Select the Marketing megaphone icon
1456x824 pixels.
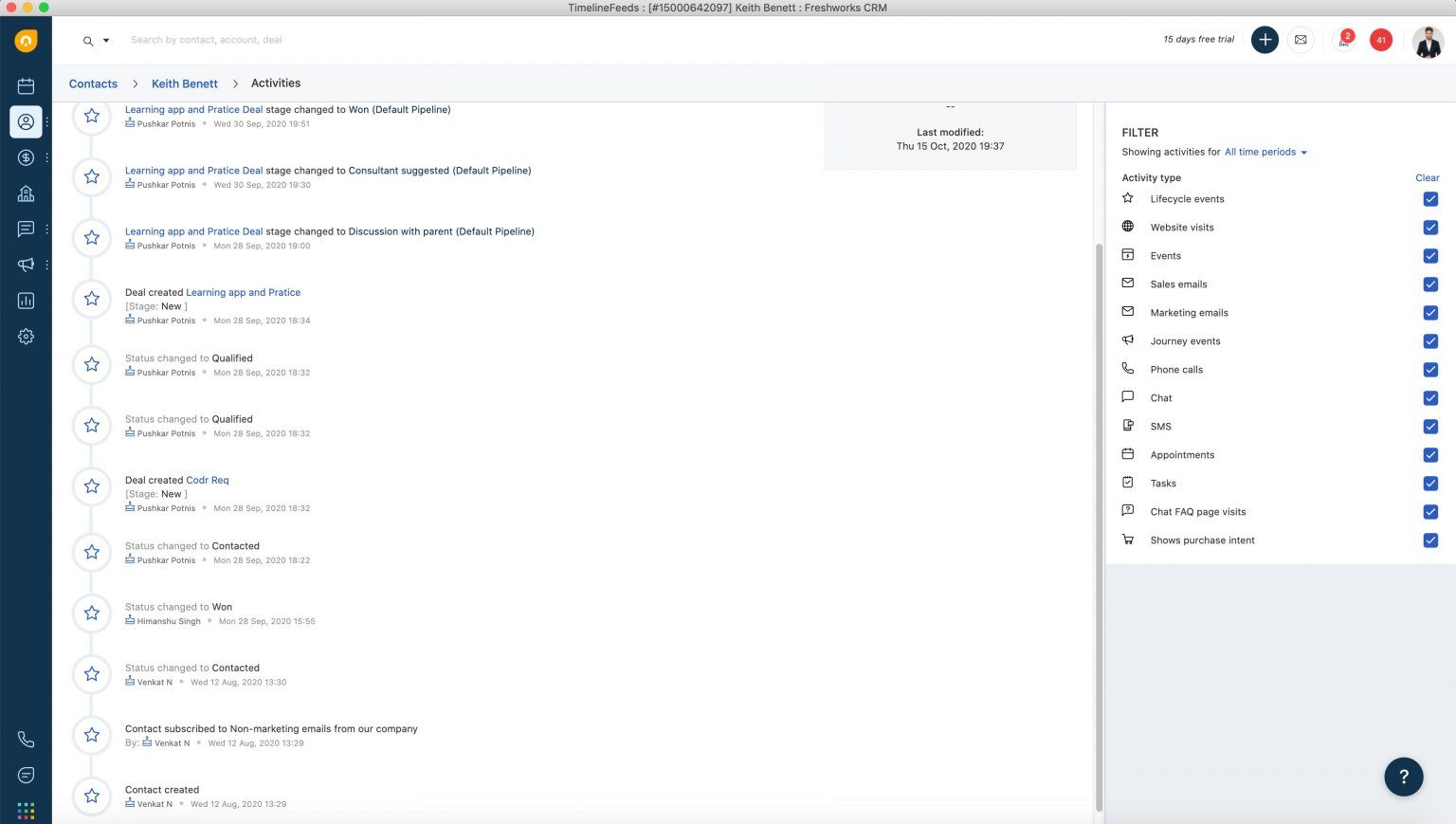26,265
